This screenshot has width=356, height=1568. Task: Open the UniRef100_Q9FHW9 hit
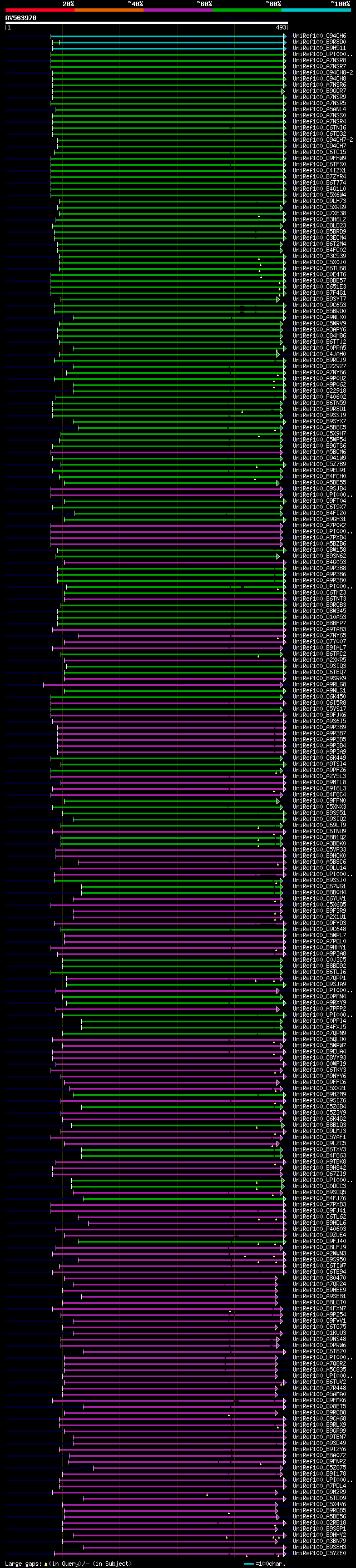(x=319, y=159)
